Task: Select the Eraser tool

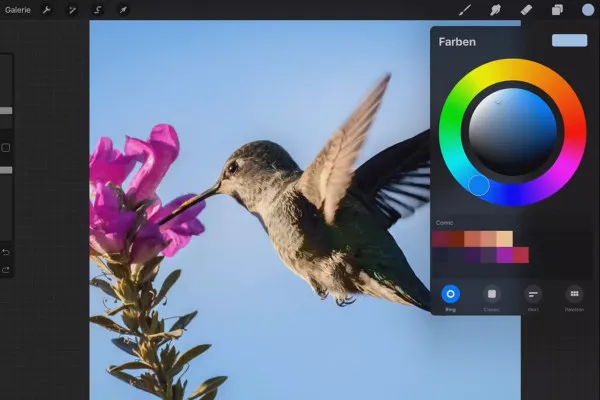Action: (527, 10)
